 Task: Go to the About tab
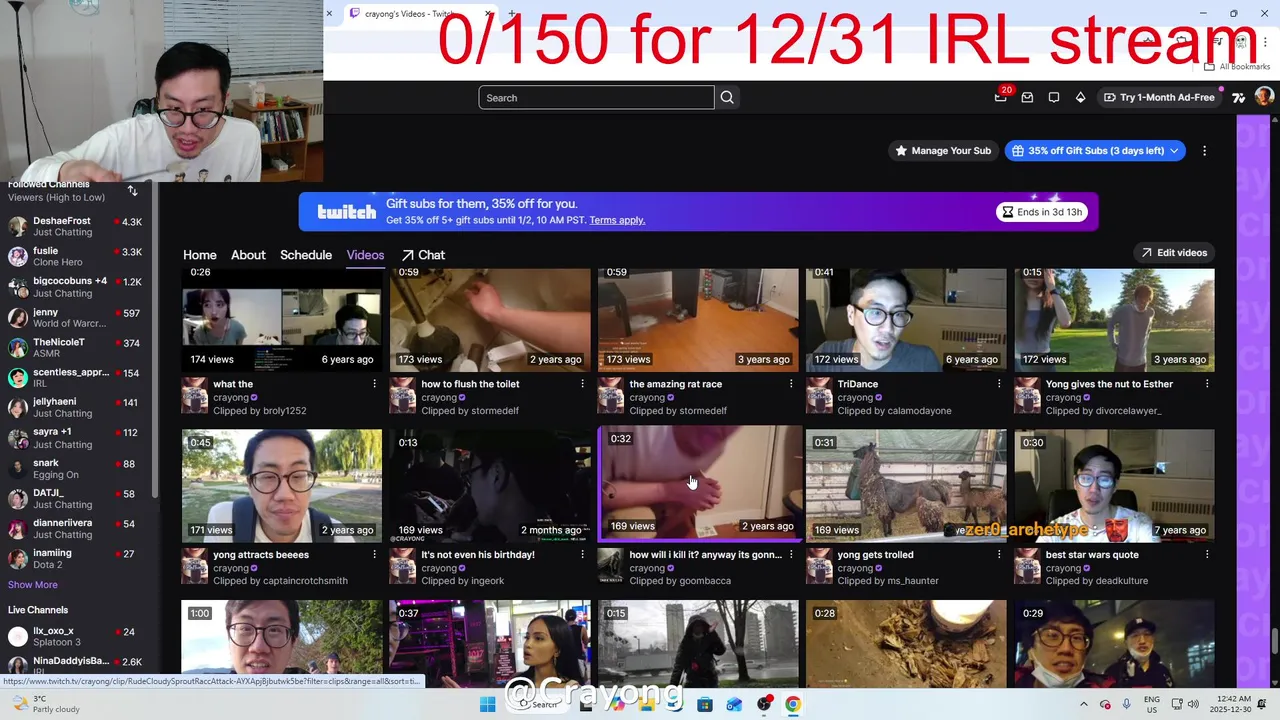[248, 255]
